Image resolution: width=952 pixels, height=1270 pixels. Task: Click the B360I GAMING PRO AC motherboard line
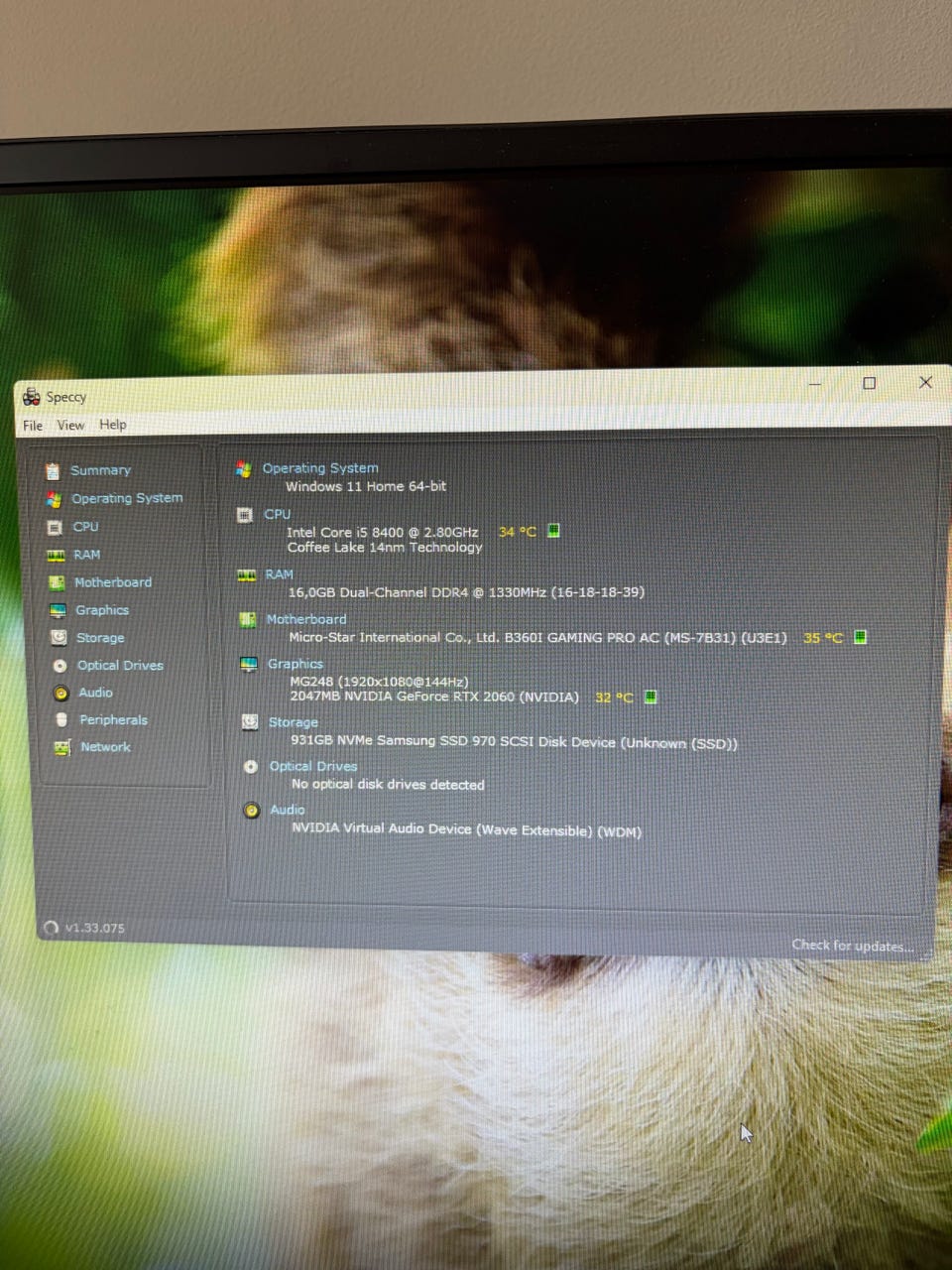pos(537,637)
